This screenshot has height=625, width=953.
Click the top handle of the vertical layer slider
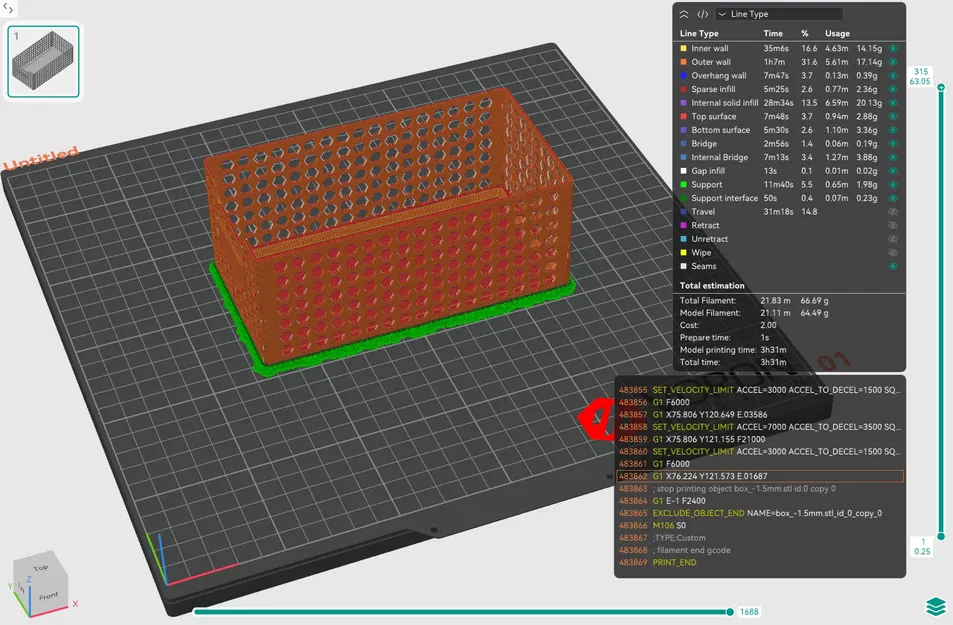pos(941,88)
